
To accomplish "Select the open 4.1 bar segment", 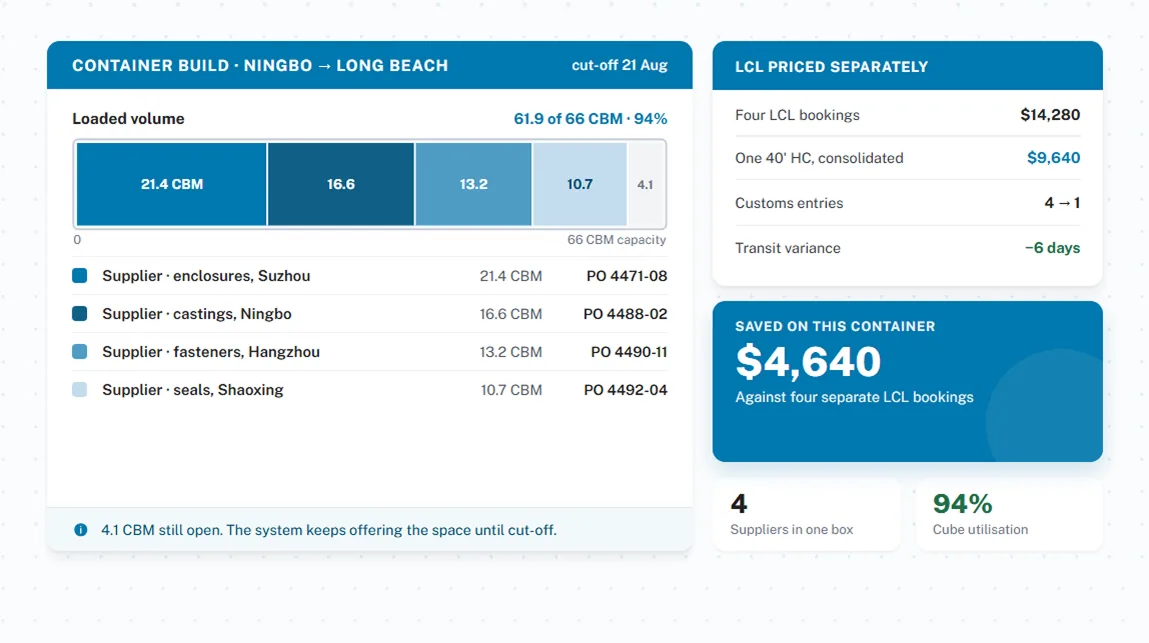I will 646,184.
